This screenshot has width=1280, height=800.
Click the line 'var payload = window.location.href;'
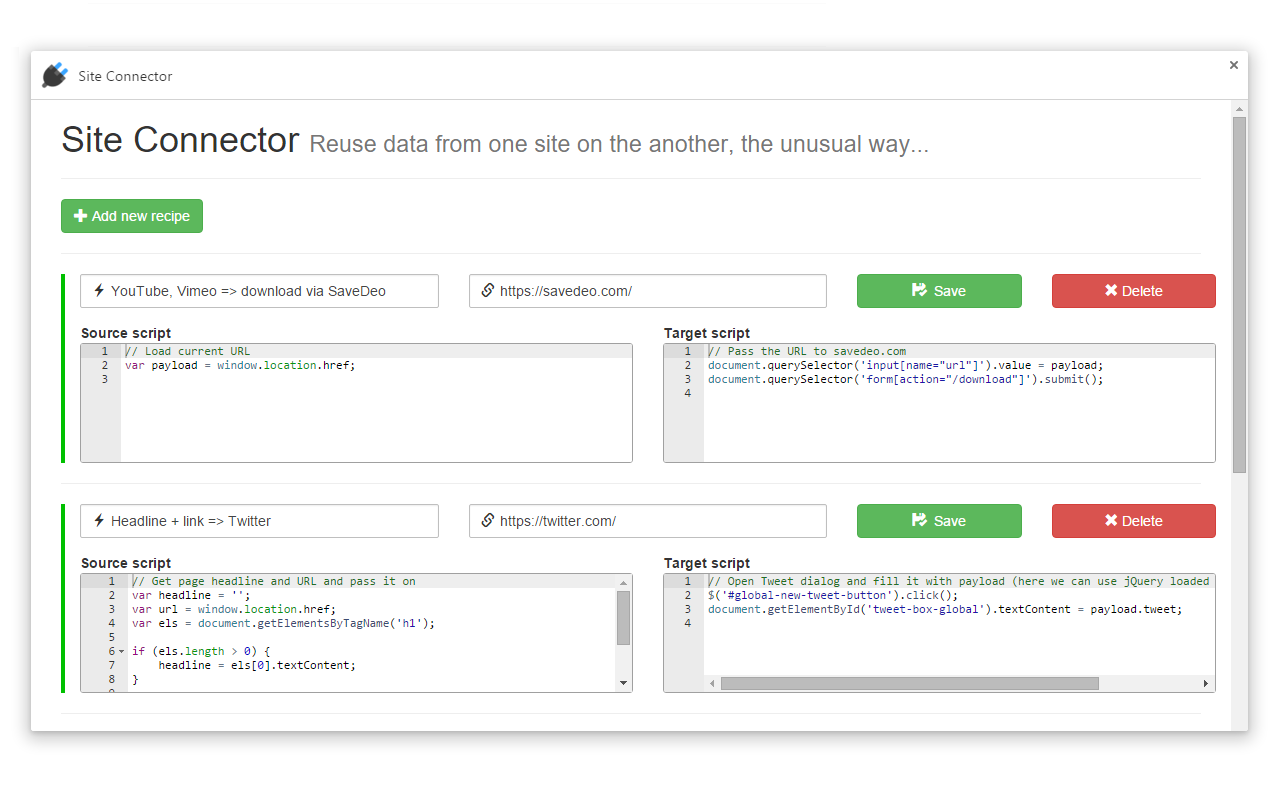[240, 365]
